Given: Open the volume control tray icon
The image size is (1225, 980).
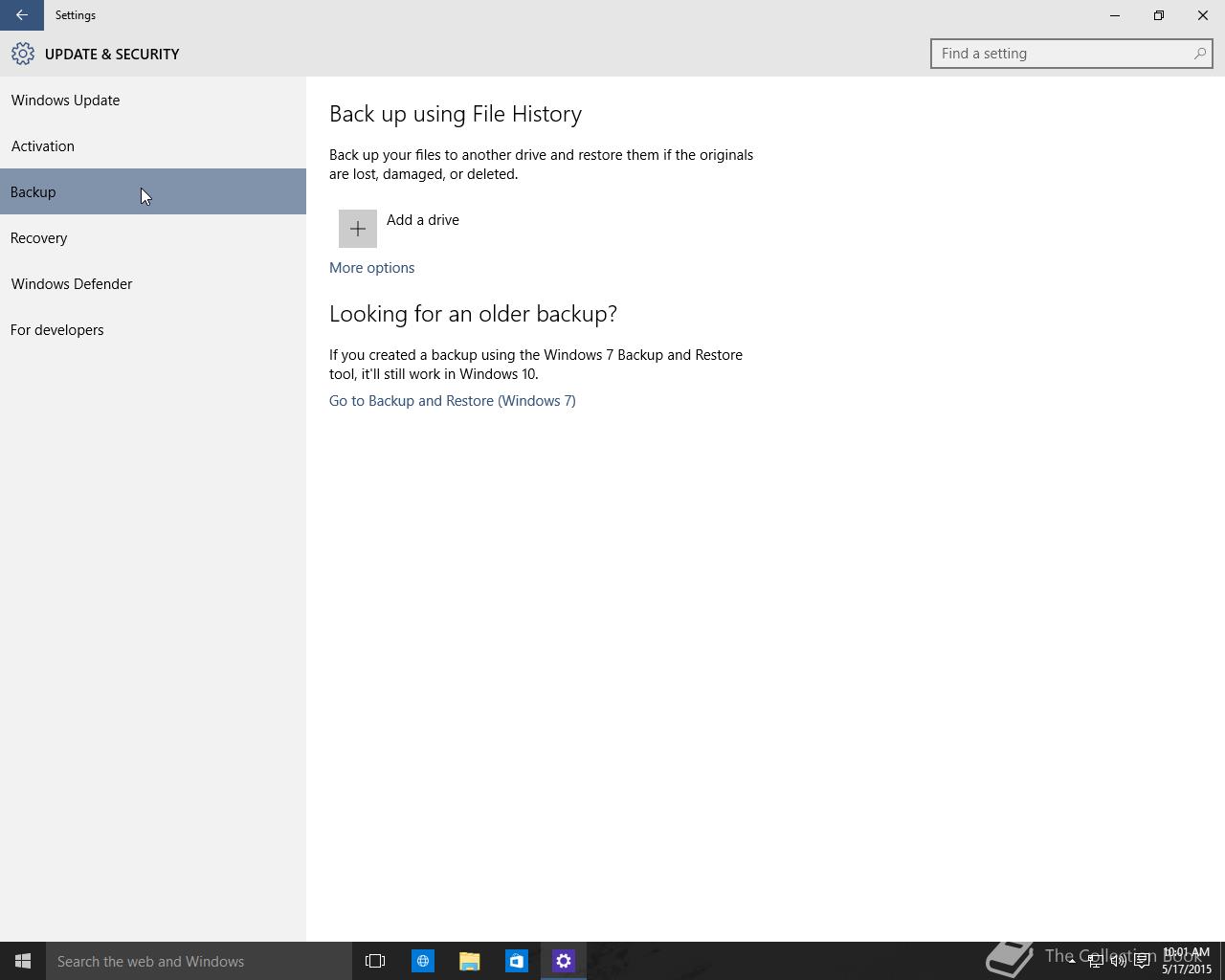Looking at the screenshot, I should (x=1118, y=961).
